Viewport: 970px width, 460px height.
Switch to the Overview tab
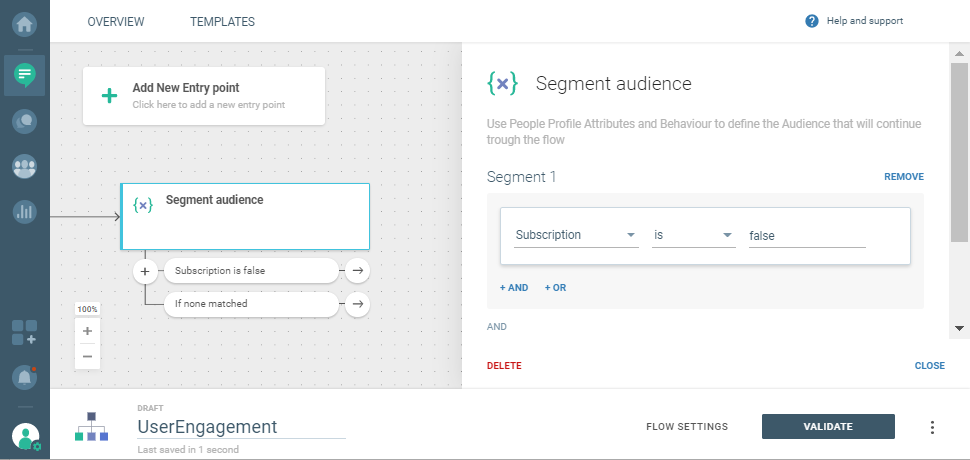tap(116, 21)
